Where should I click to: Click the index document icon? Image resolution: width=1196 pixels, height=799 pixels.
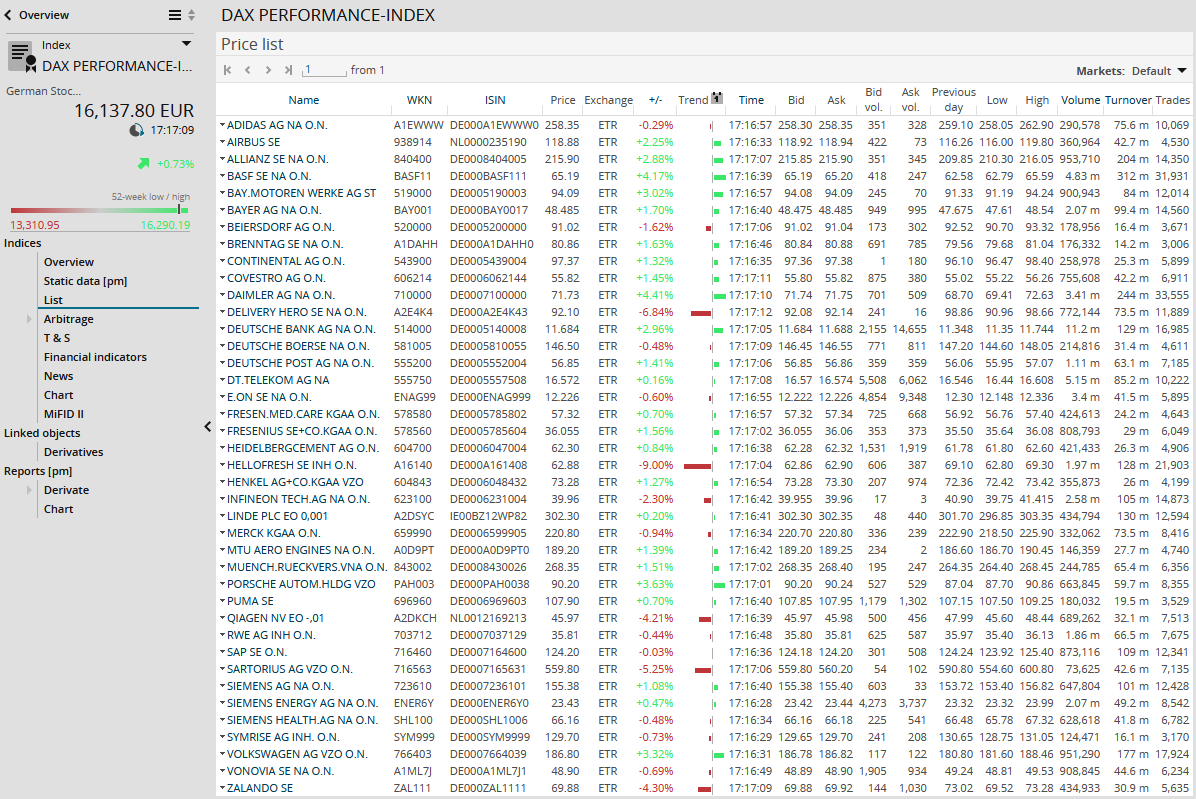click(x=21, y=56)
